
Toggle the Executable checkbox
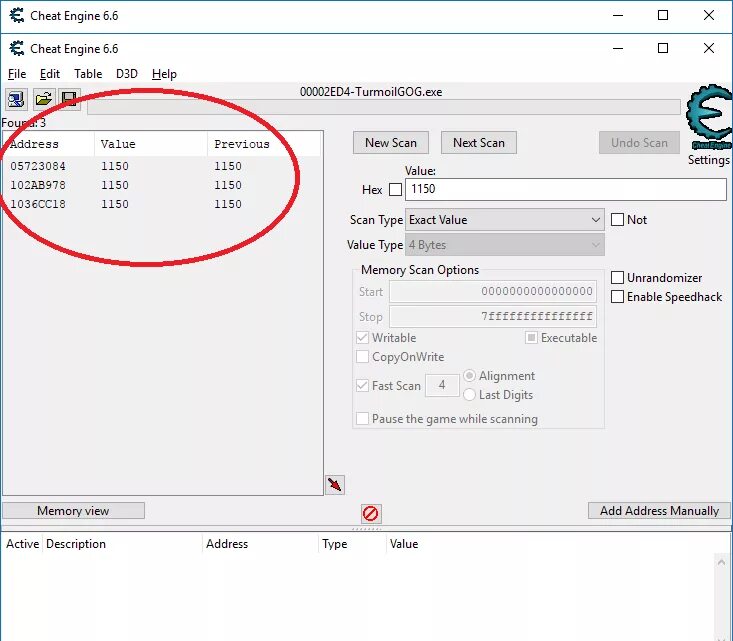pos(531,338)
